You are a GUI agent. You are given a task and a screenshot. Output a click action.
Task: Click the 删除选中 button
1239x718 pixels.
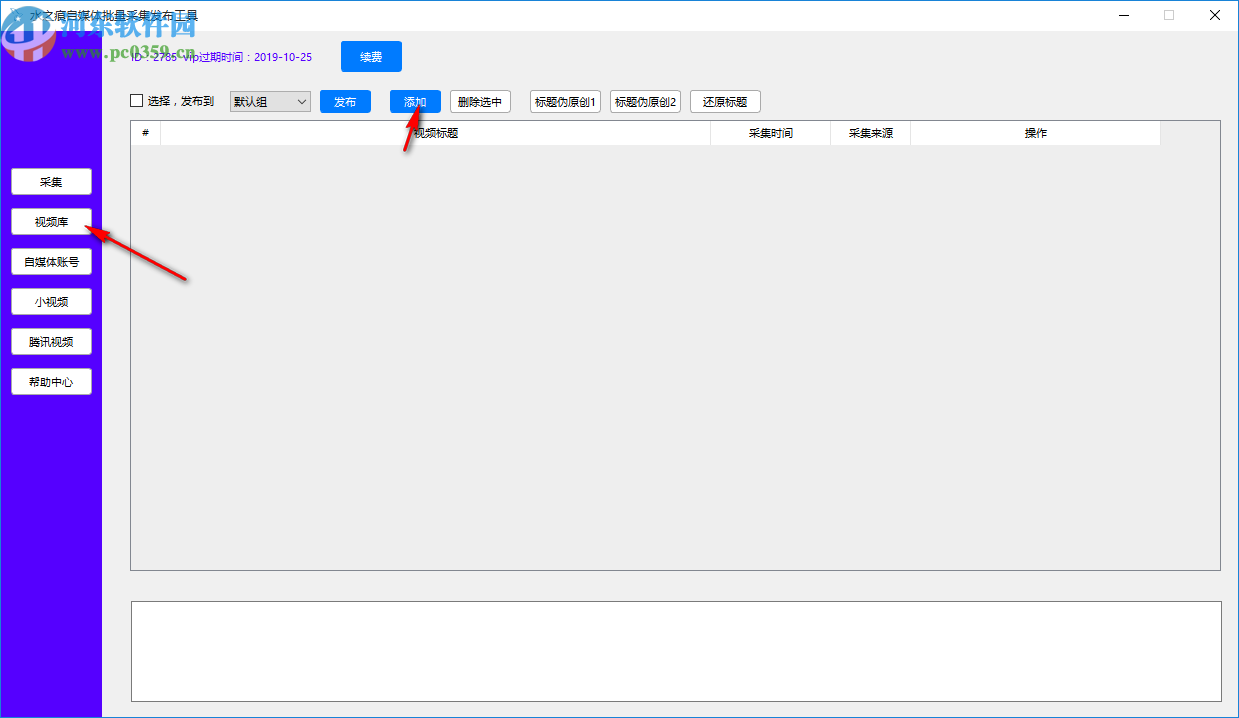480,102
